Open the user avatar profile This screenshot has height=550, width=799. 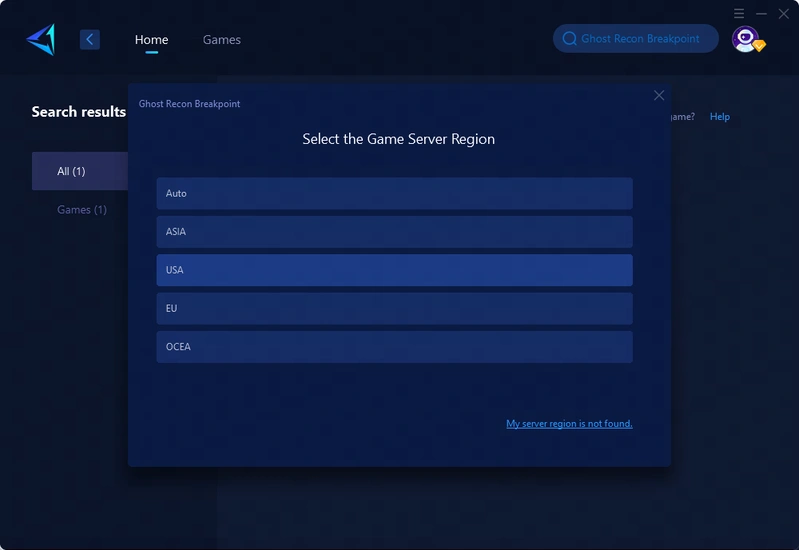(745, 39)
